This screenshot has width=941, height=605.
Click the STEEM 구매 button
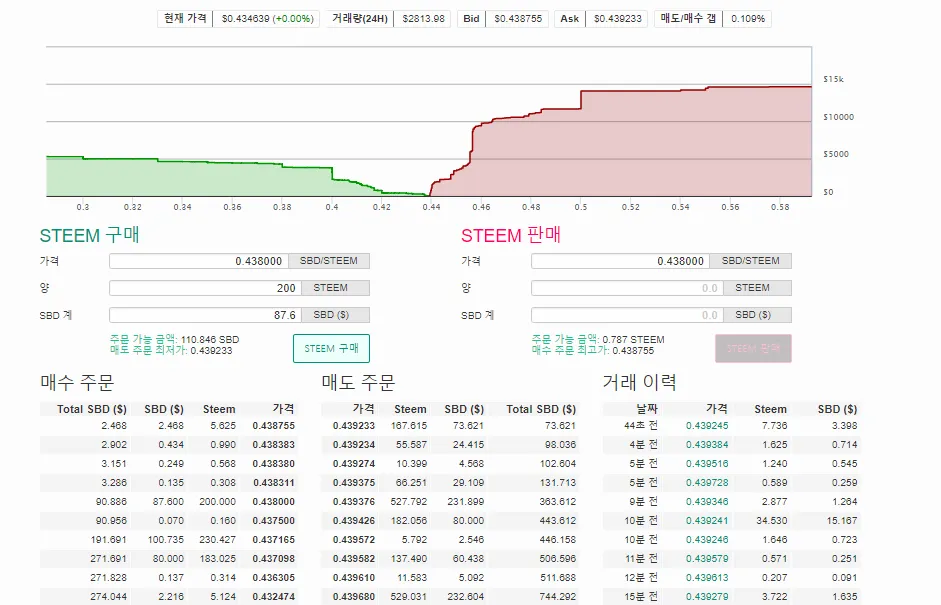331,349
